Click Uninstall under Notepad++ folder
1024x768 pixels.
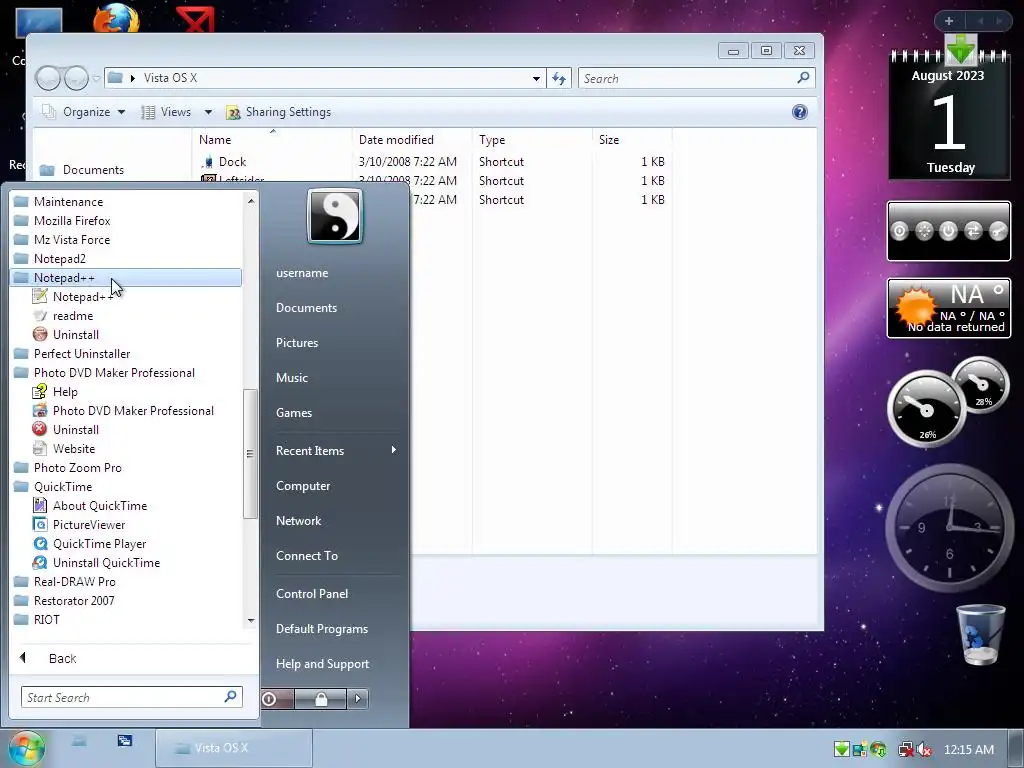[x=76, y=335]
